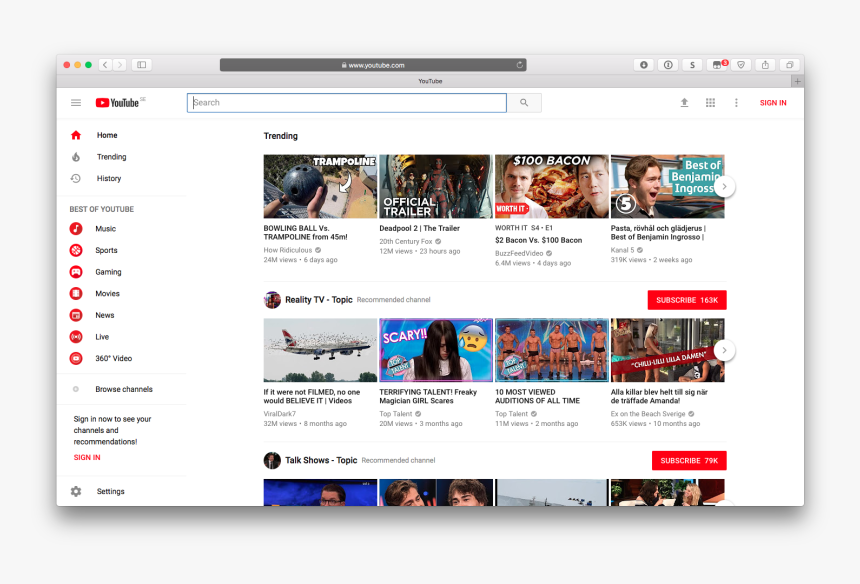Viewport: 860px width, 584px height.
Task: Open Deadpool 2 trailer thumbnail
Action: tap(435, 186)
